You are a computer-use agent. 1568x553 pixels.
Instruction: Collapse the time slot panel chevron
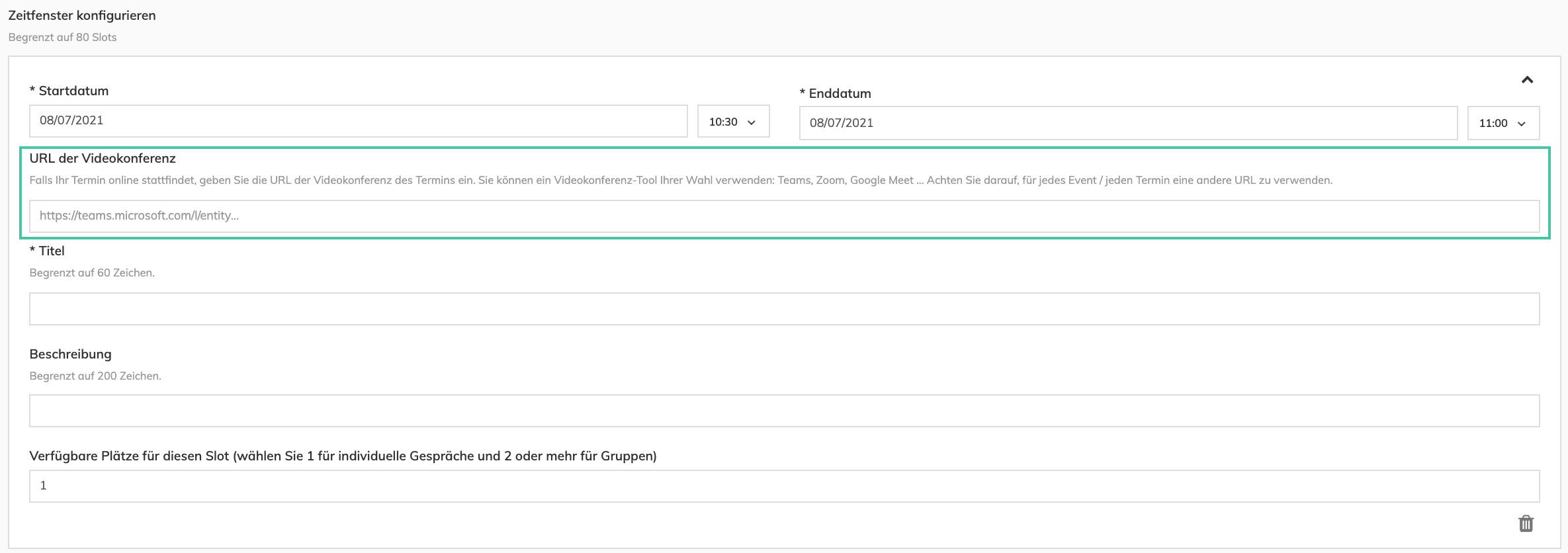(1527, 80)
